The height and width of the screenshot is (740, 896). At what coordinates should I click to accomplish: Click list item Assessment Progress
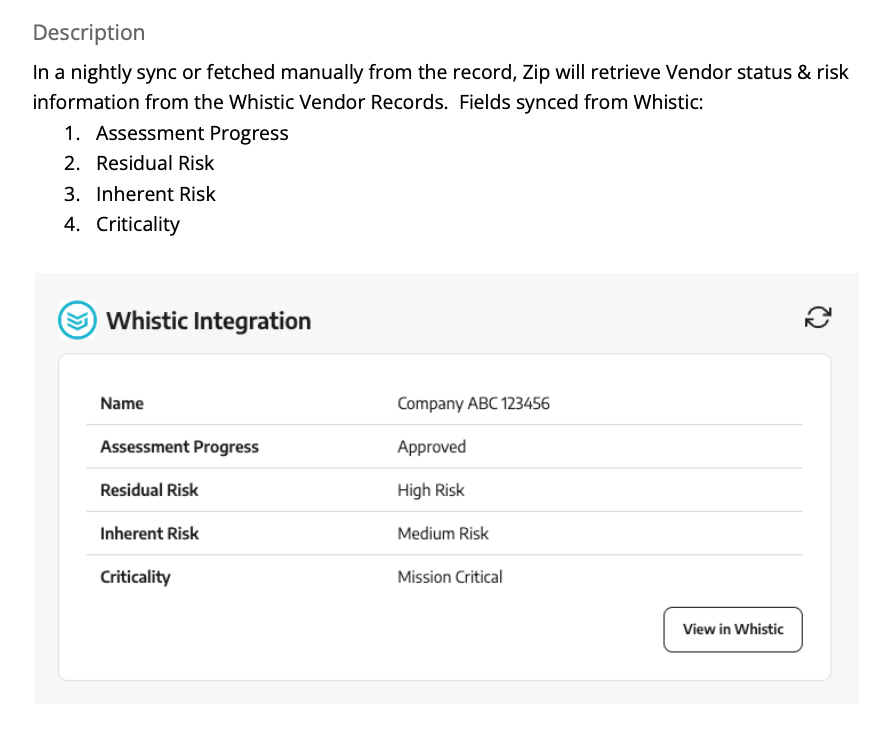point(192,133)
